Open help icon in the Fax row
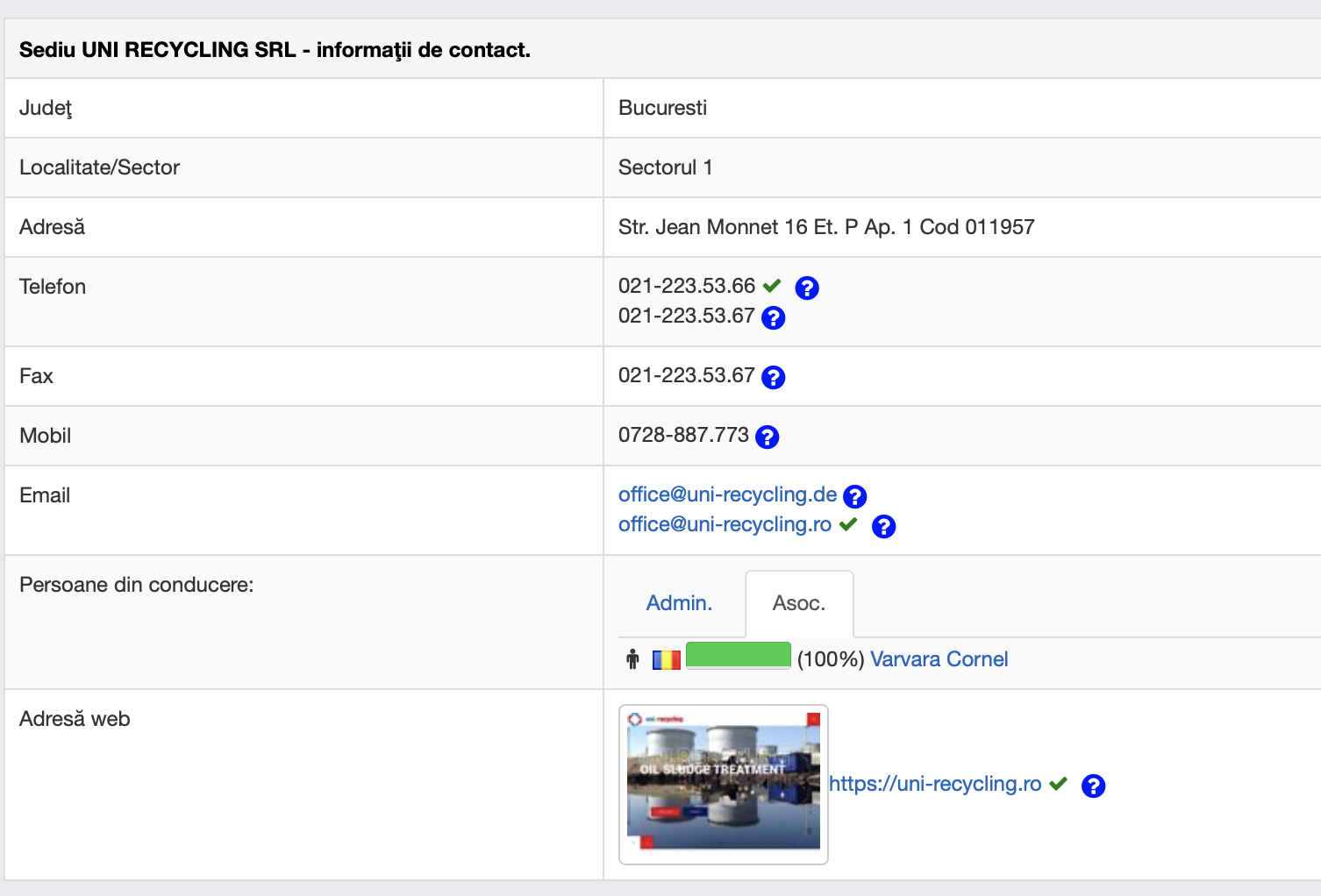The image size is (1321, 896). pos(773,377)
